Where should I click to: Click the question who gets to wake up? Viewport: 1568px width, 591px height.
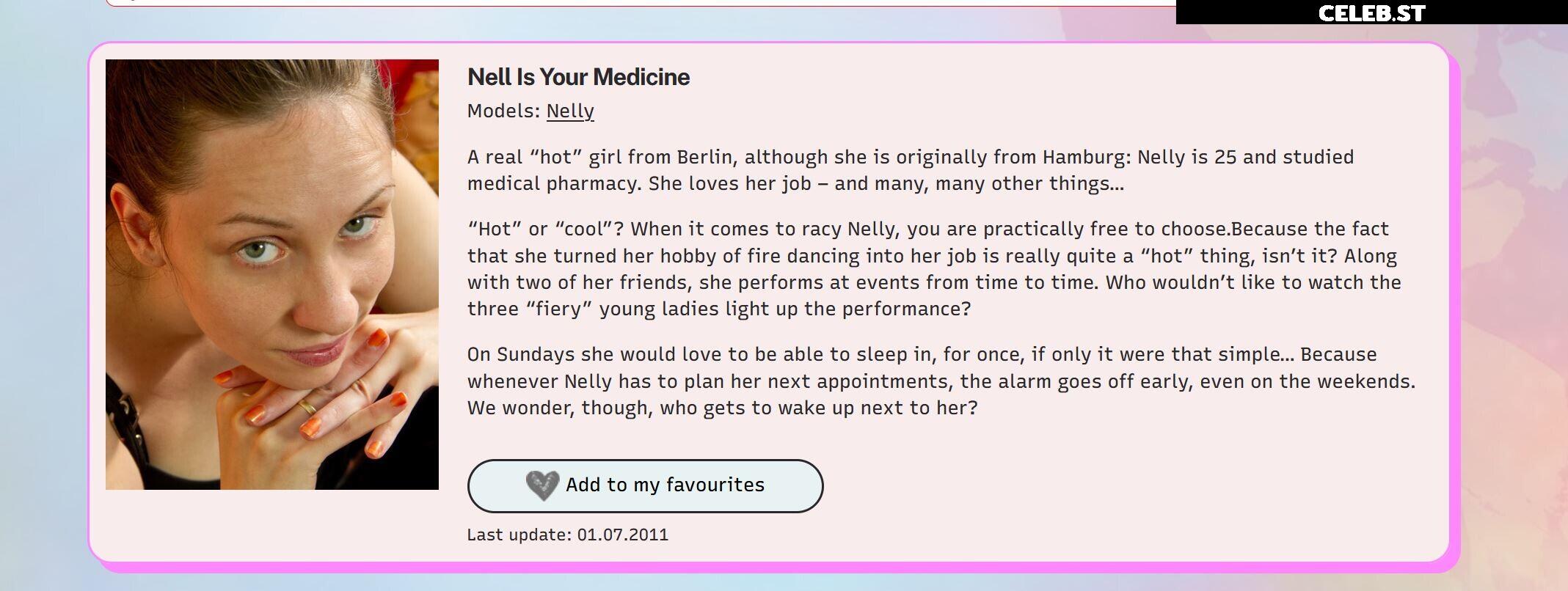pos(819,408)
